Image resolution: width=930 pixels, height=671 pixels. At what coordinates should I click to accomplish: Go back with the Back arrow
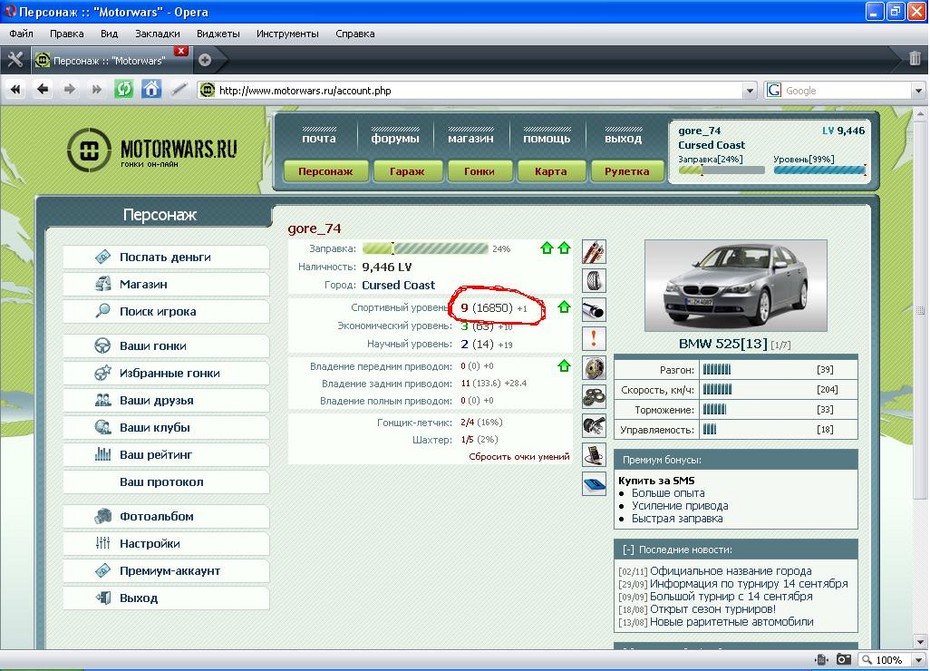pos(43,90)
